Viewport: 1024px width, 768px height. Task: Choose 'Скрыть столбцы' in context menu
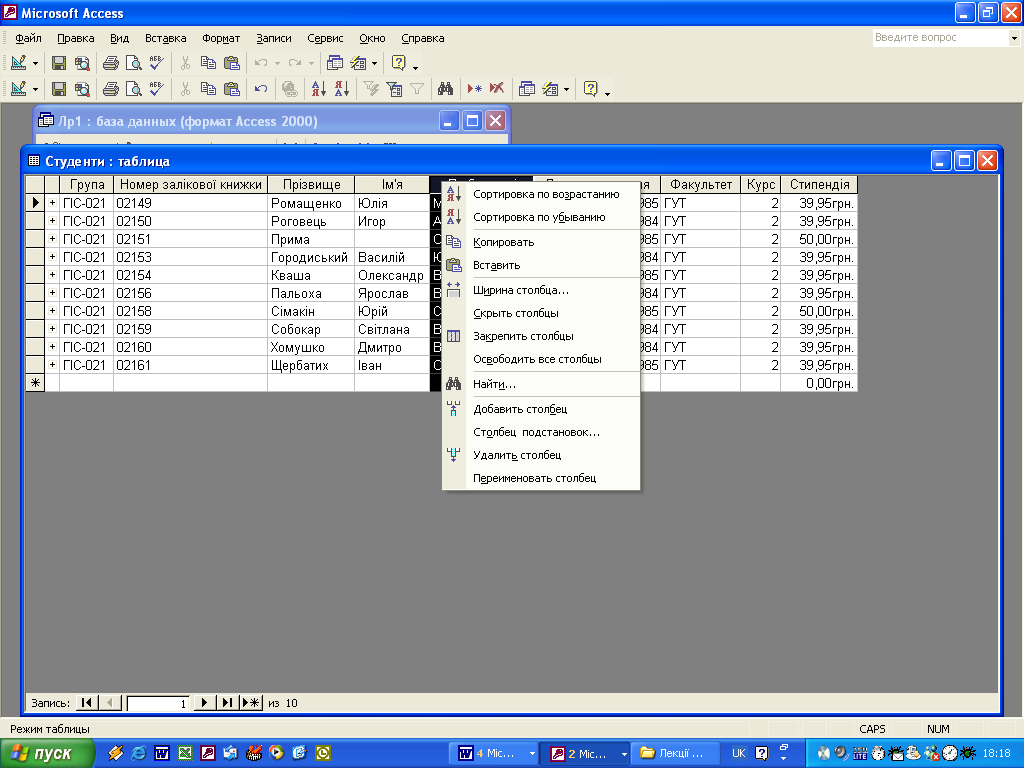[541, 313]
